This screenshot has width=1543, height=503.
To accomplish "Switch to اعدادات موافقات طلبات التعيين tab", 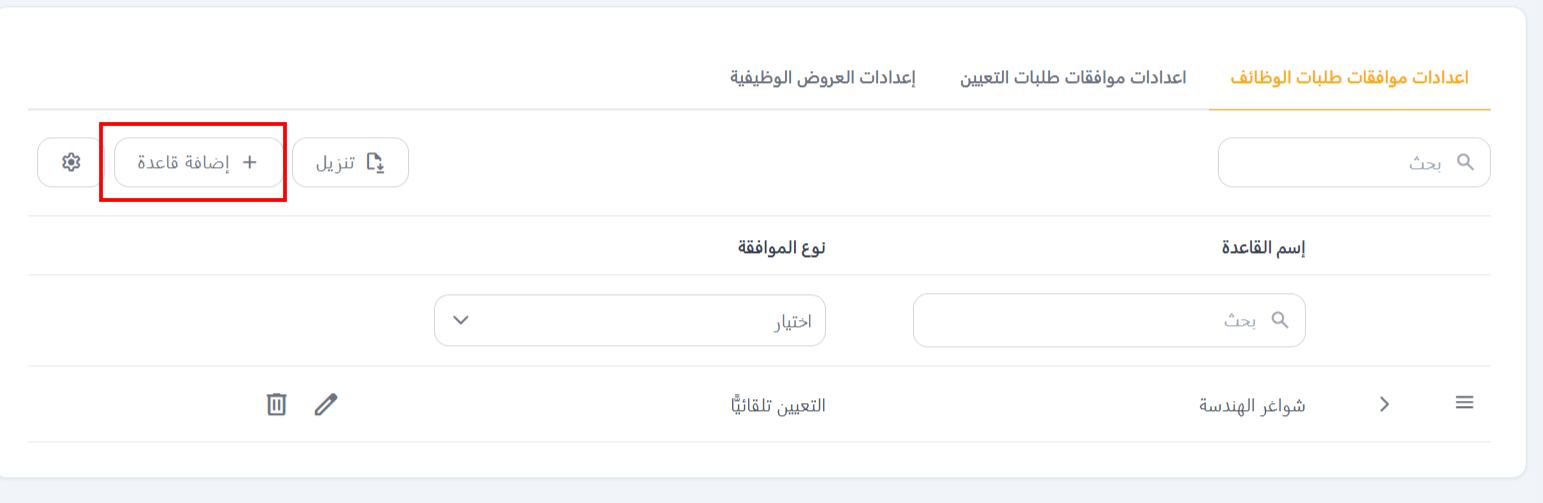I will click(x=1073, y=78).
